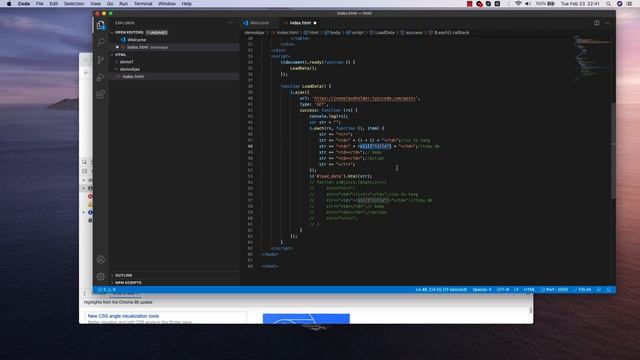Open the Run menu

click(123, 4)
